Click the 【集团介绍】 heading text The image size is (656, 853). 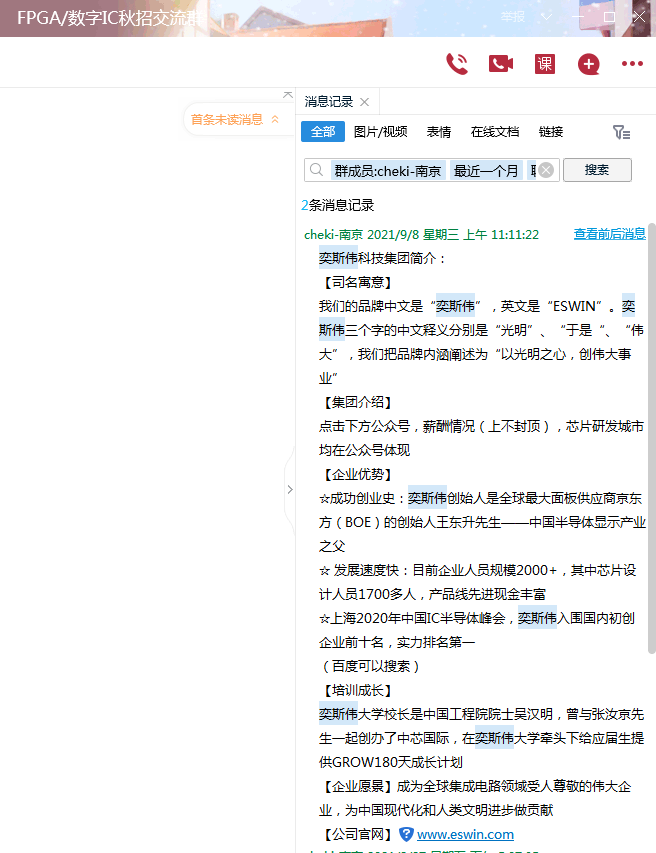[358, 402]
